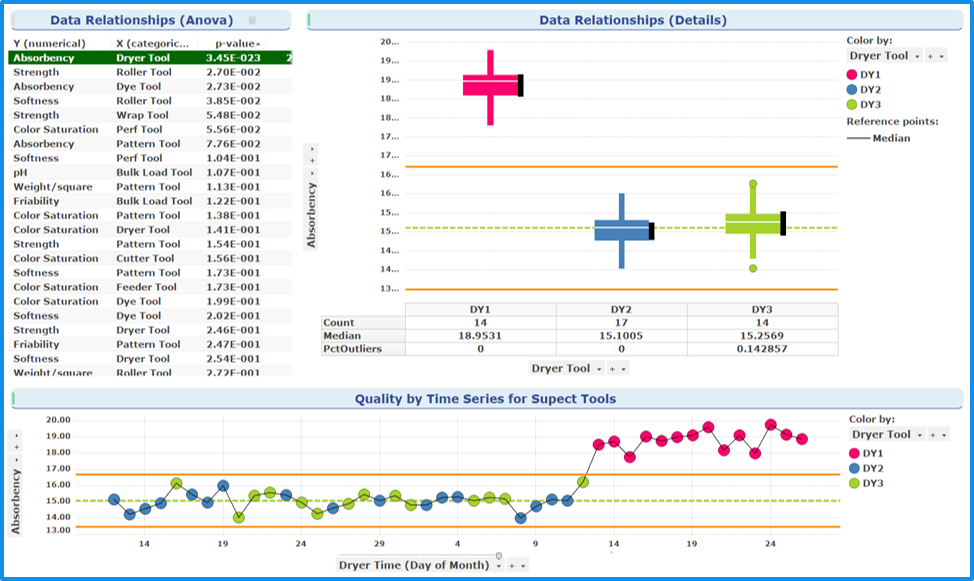Click the Median reference points legend entry
The width and height of the screenshot is (974, 581).
[x=878, y=138]
